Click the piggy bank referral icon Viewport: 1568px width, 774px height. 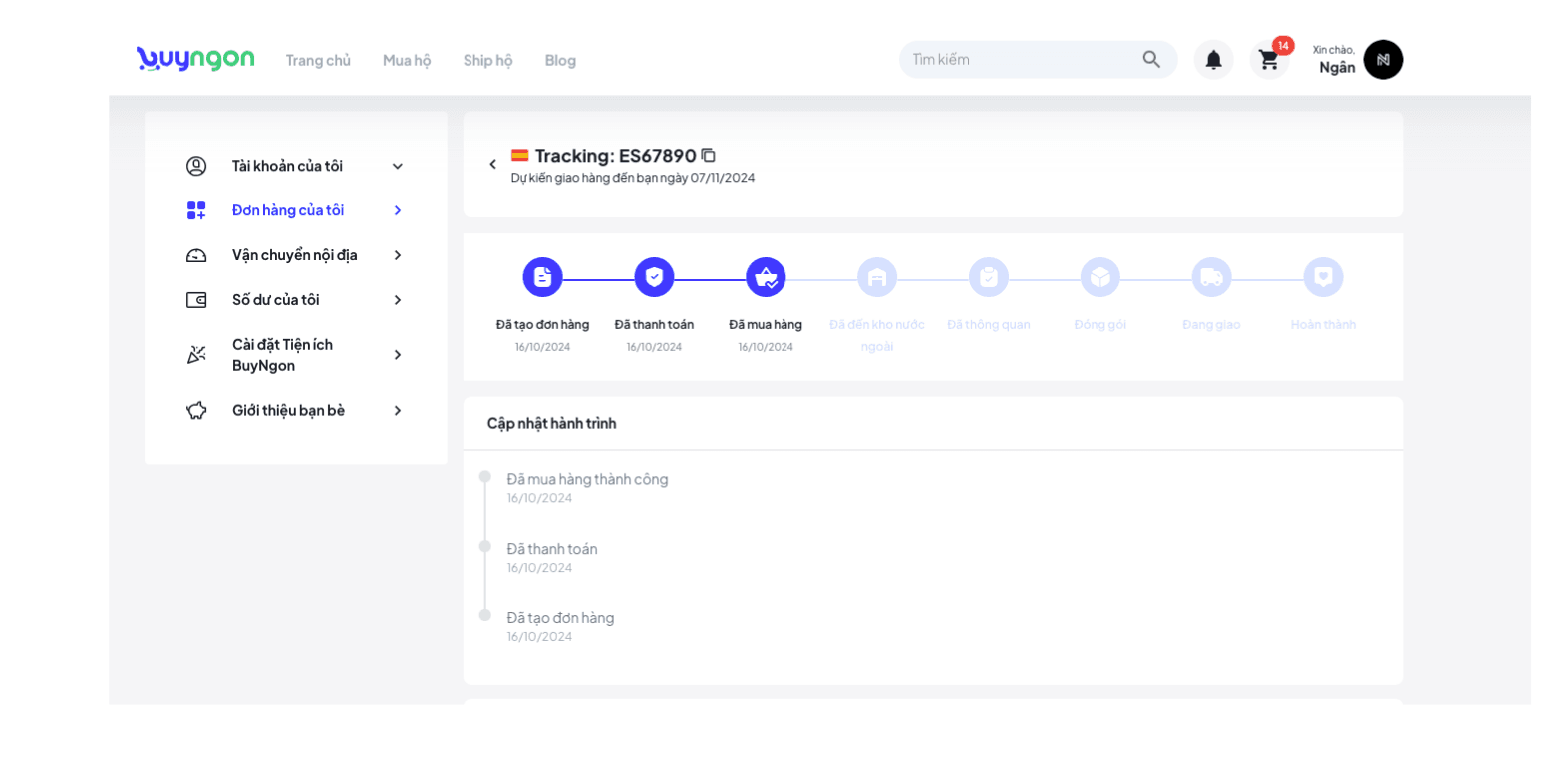coord(196,410)
